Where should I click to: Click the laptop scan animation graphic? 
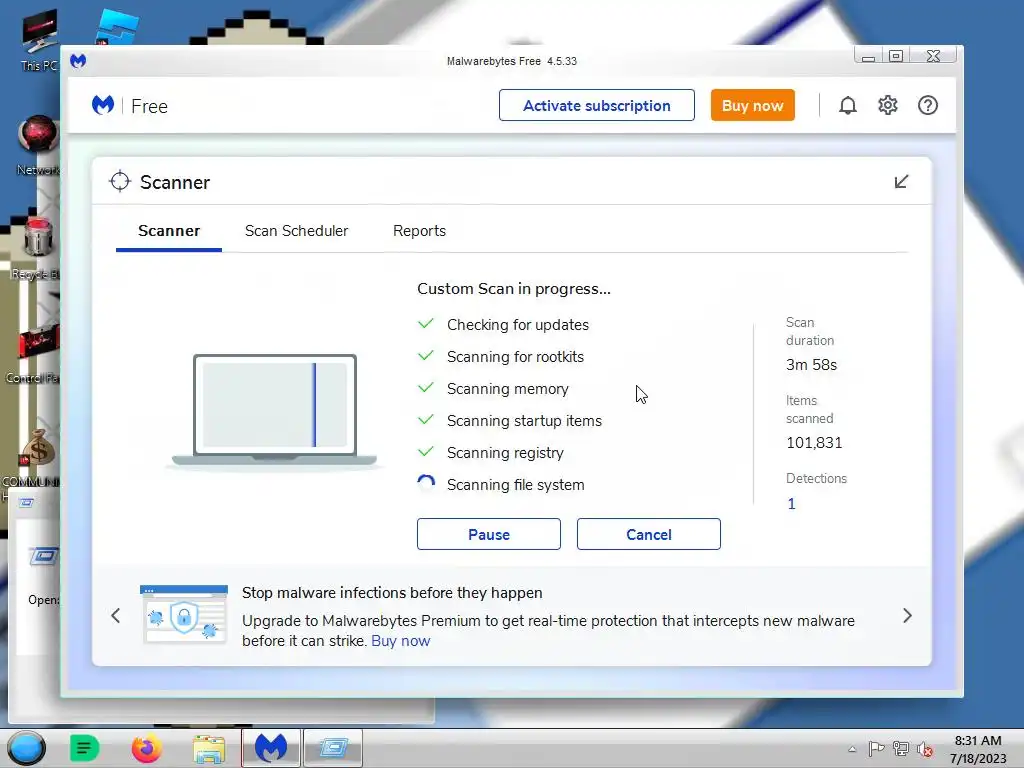click(x=275, y=411)
